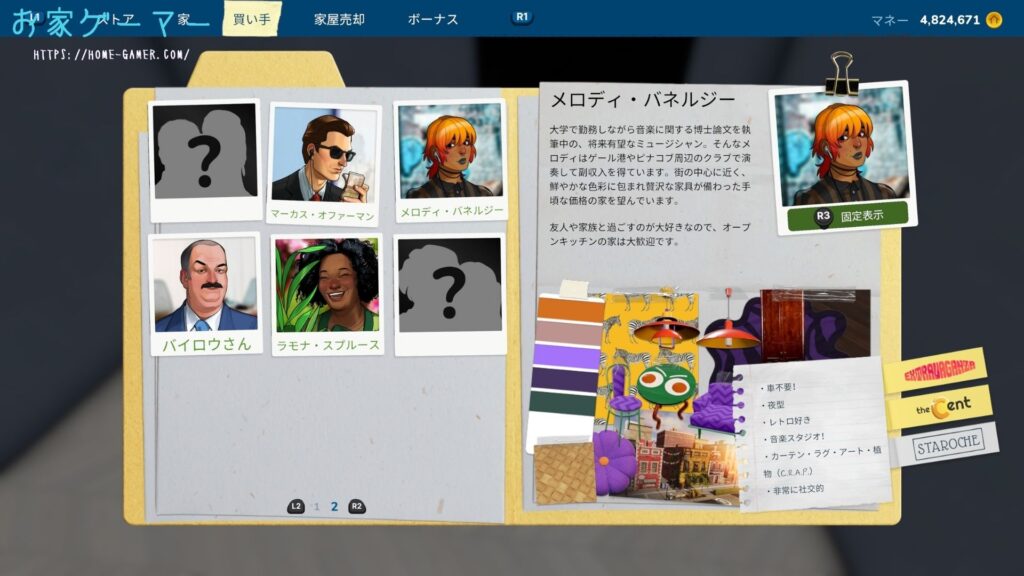Pick the bright purple color swatch
The width and height of the screenshot is (1024, 576).
[x=567, y=356]
